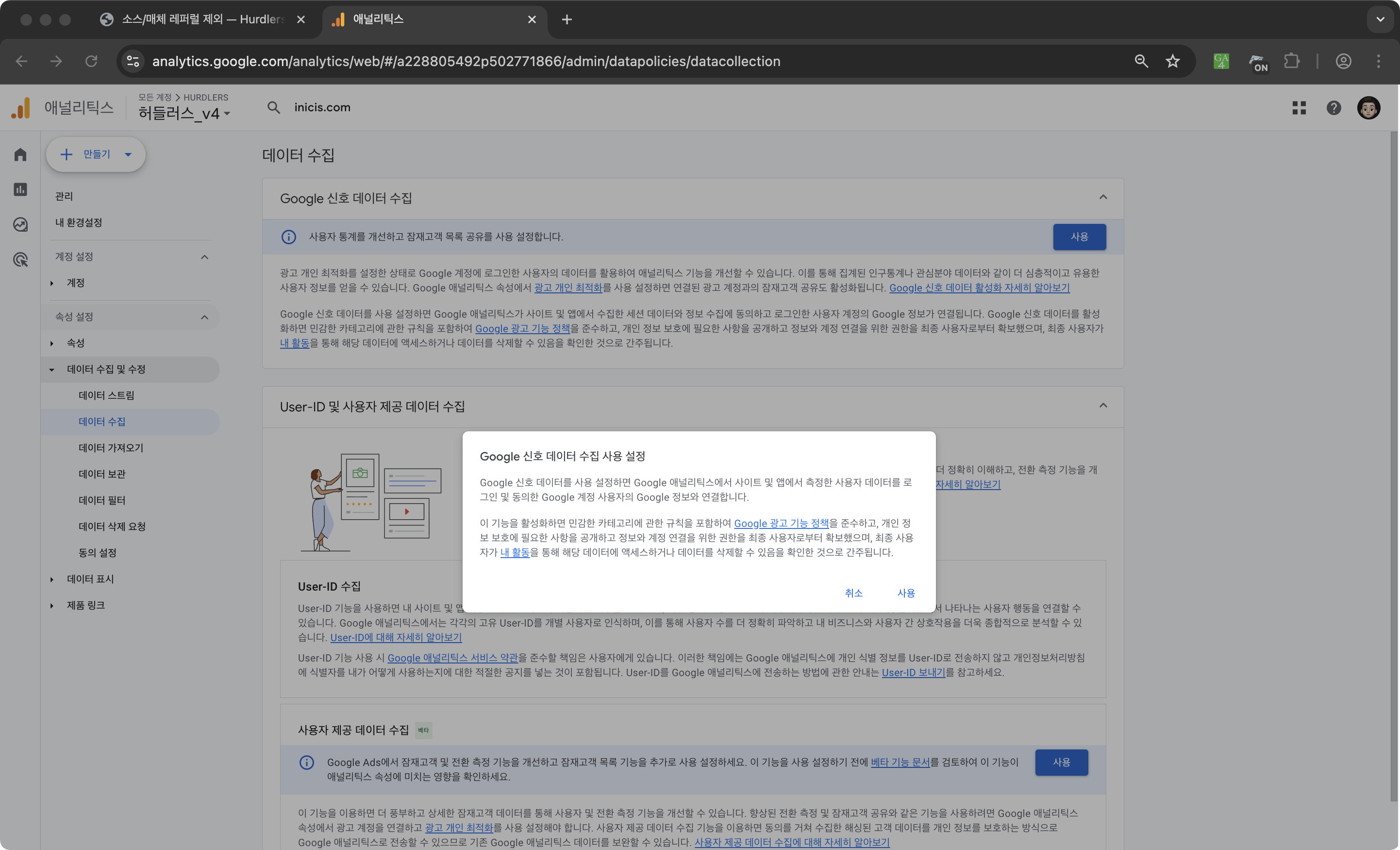Click the ON extension icon
1400x850 pixels.
tap(1258, 62)
